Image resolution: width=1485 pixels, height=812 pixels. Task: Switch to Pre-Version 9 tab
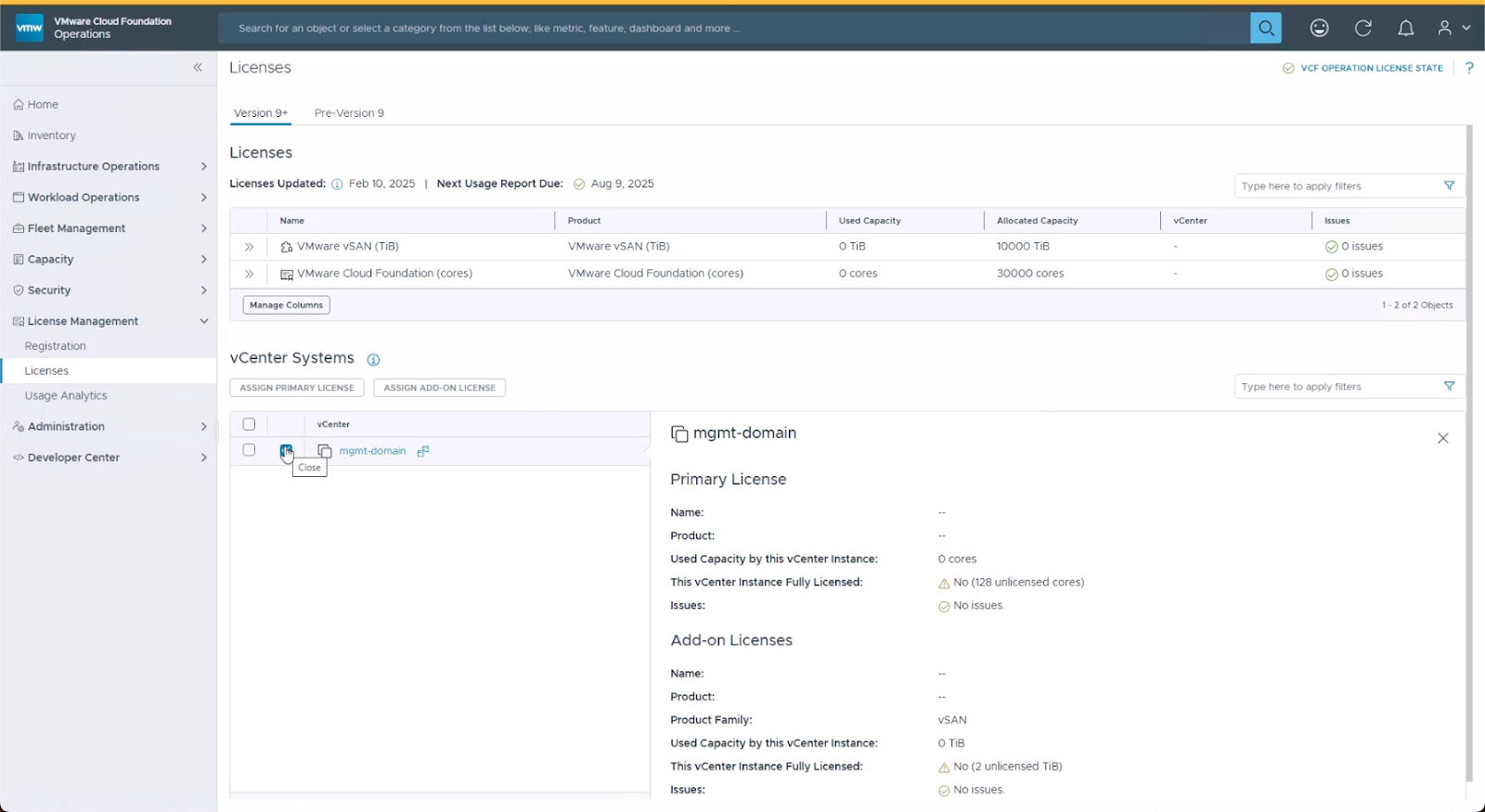coord(349,113)
